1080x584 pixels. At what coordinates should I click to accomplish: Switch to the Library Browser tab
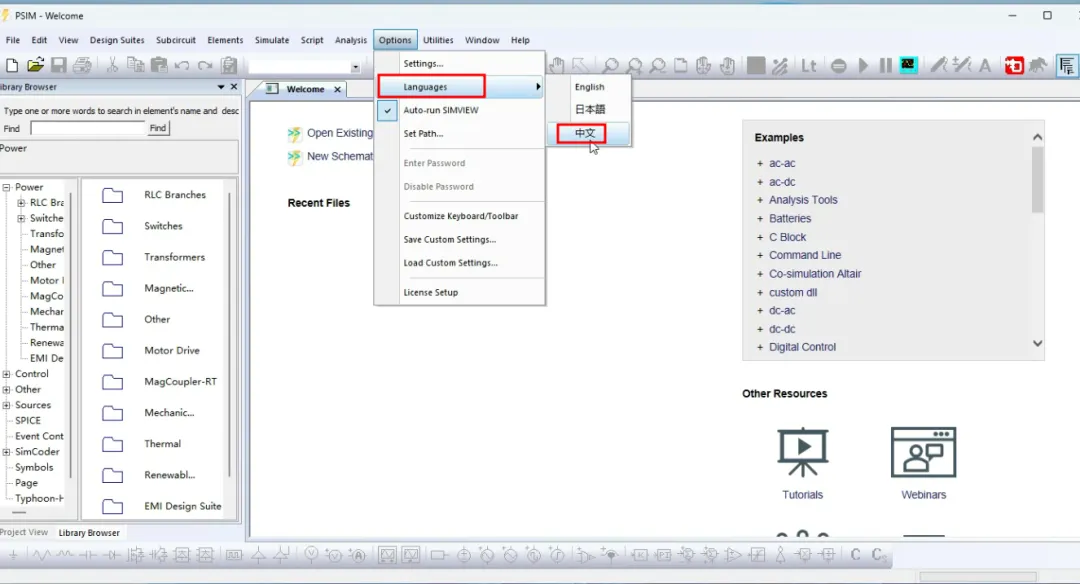(89, 533)
